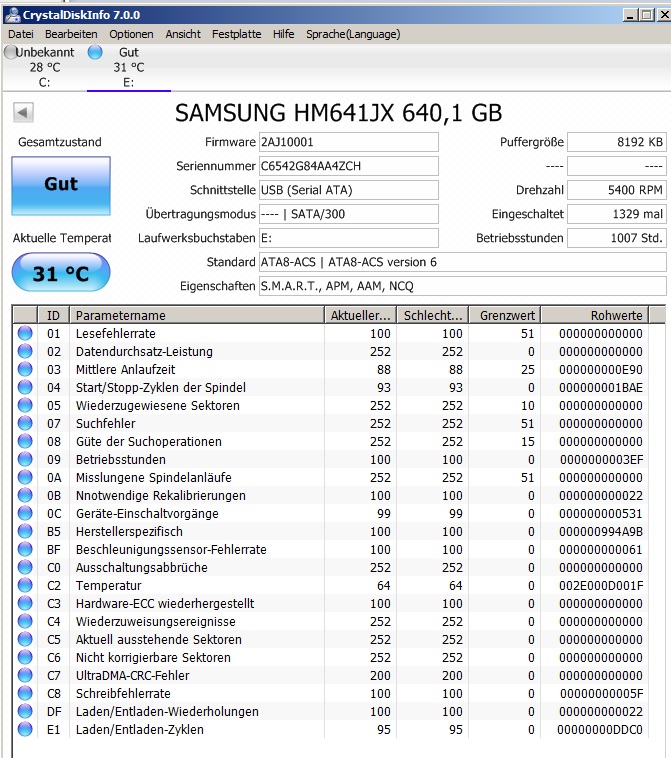
Task: Click status orb of Start/Stopp-Zyklen der Spindel row
Action: (x=25, y=387)
